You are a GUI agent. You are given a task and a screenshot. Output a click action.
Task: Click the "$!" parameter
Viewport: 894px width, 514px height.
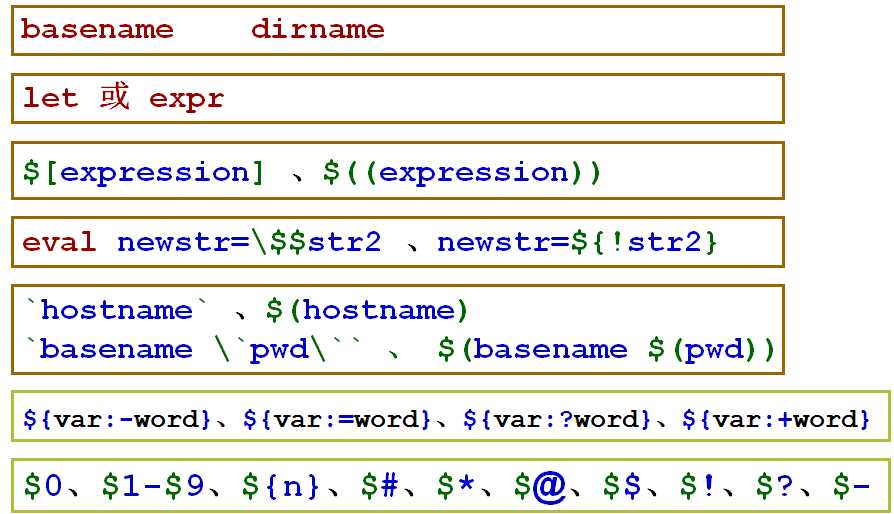coord(696,486)
